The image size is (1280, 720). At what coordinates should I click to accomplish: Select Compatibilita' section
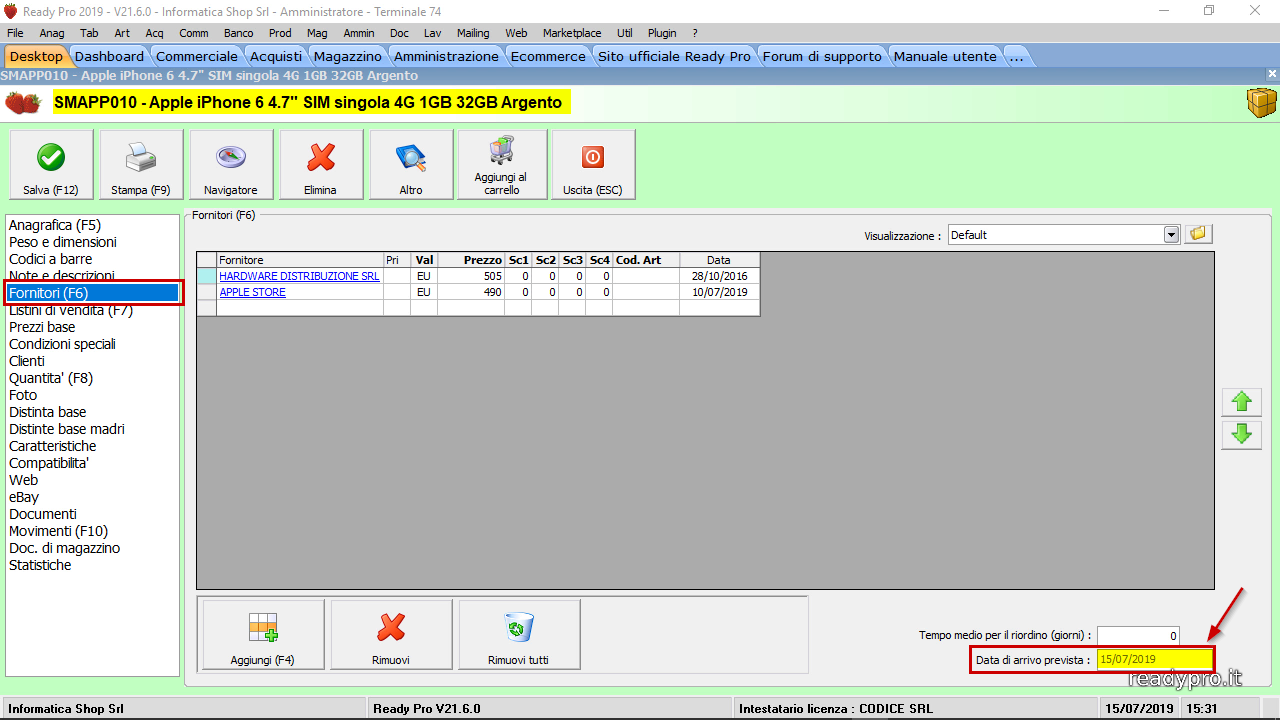[49, 463]
